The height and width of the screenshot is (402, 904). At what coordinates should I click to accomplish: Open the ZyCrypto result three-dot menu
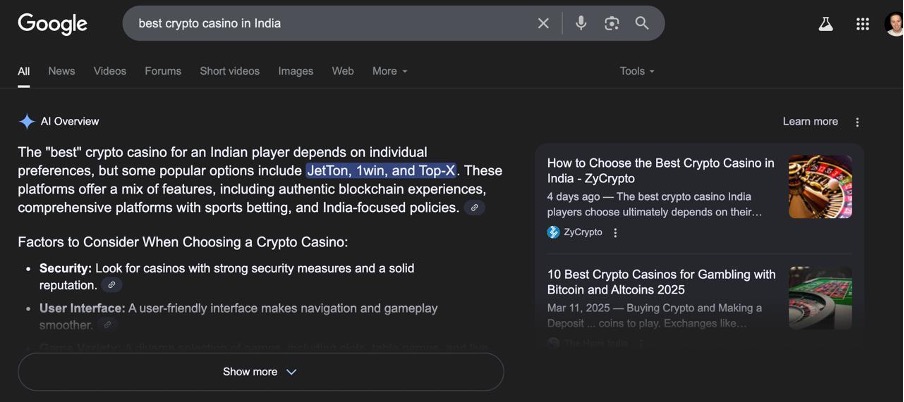(x=615, y=232)
